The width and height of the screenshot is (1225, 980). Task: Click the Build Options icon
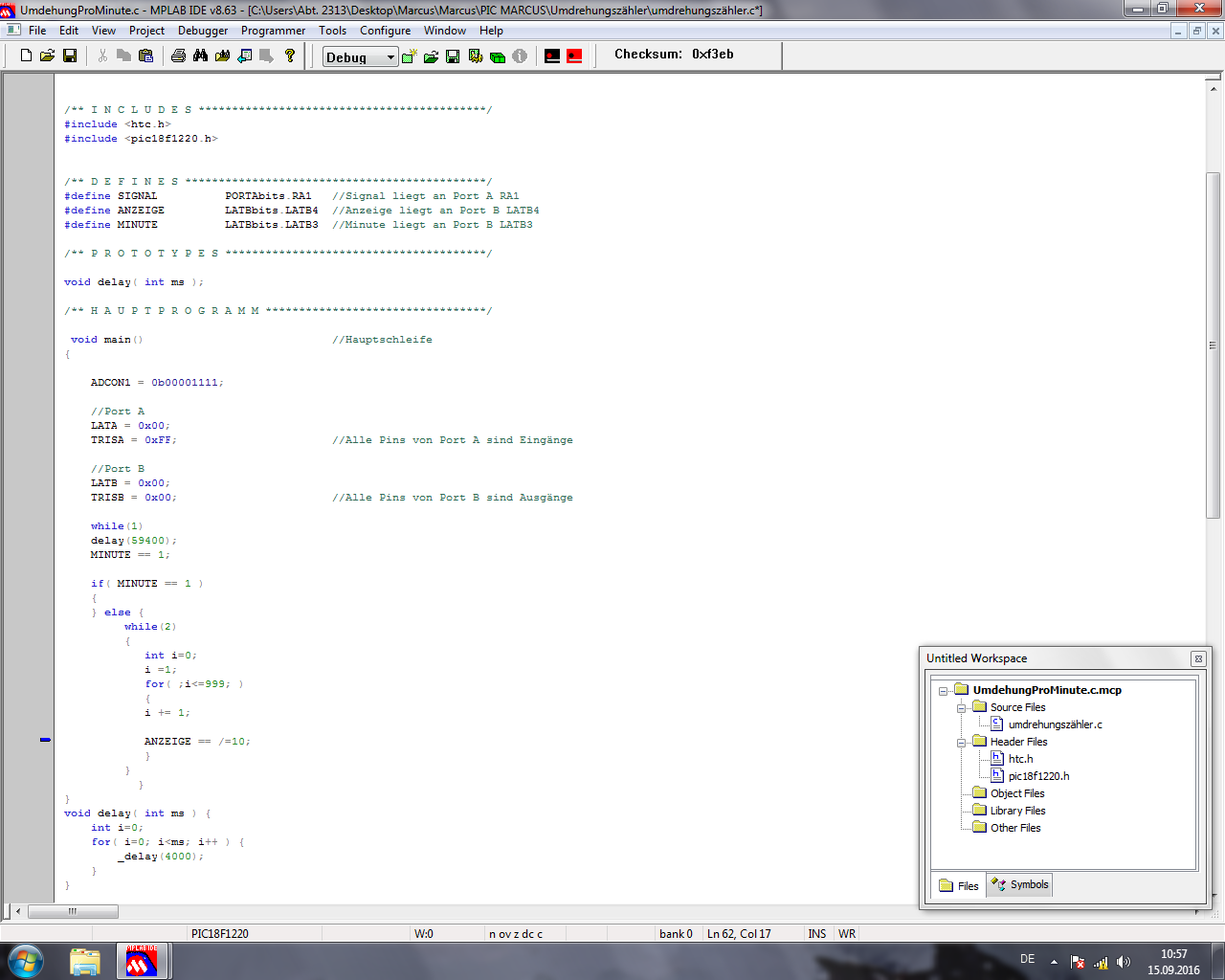(x=476, y=56)
